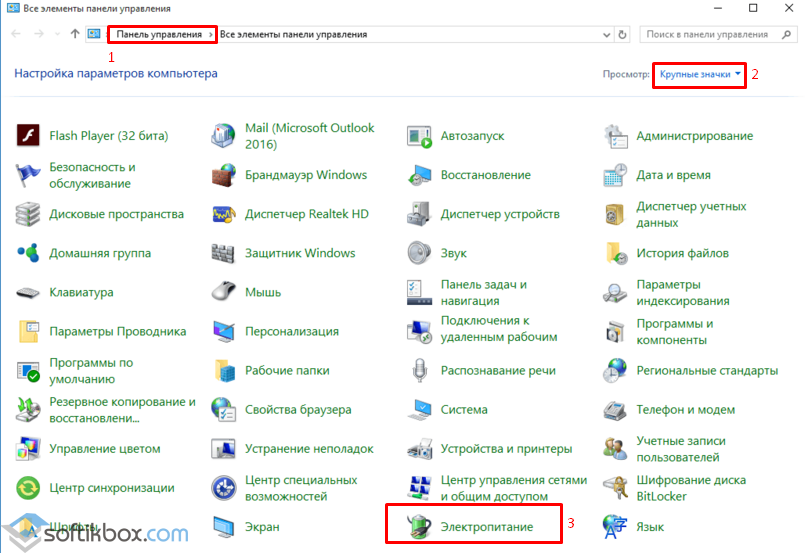Open the Дата и время icon
The image size is (805, 553).
(x=615, y=175)
